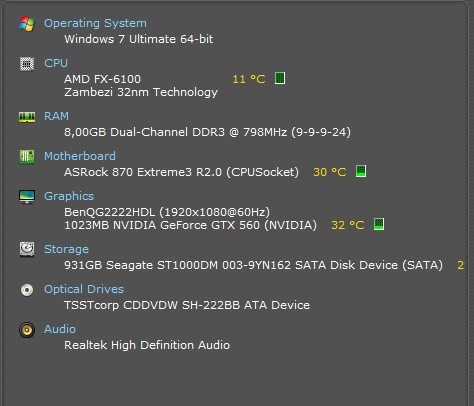Click the CPU chip icon
The width and height of the screenshot is (474, 406).
(27, 64)
